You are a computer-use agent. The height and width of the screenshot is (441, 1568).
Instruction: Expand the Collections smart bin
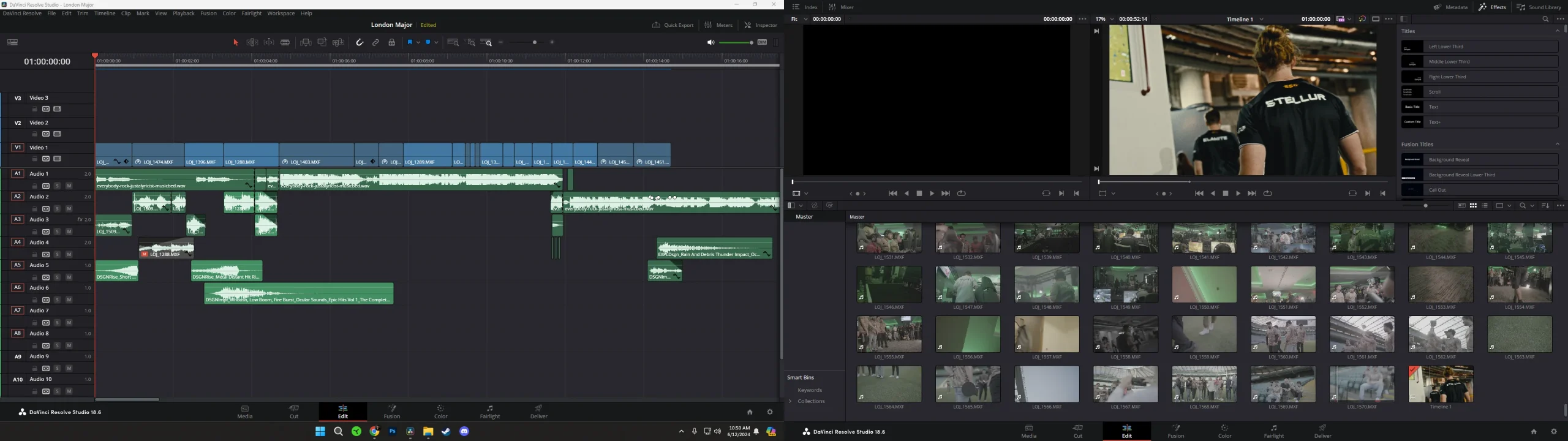[791, 401]
